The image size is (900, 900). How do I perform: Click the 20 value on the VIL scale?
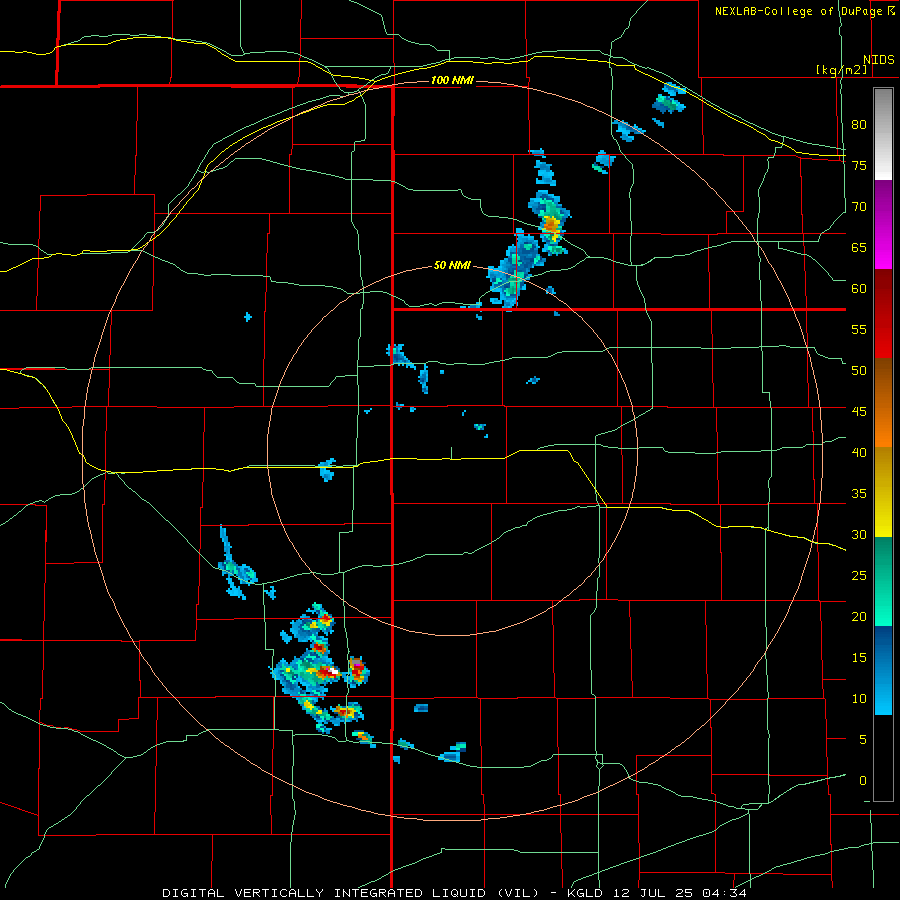click(859, 616)
